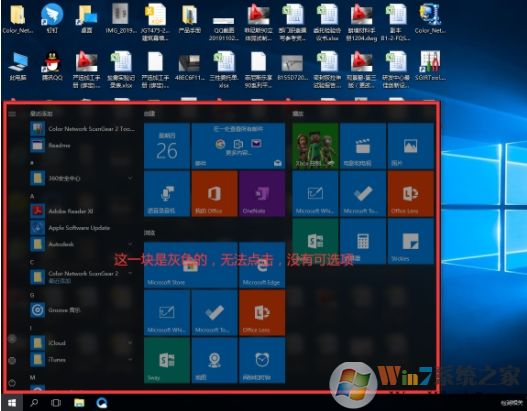The image size is (527, 411).
Task: Open the green Xbox tile
Action: click(x=315, y=146)
